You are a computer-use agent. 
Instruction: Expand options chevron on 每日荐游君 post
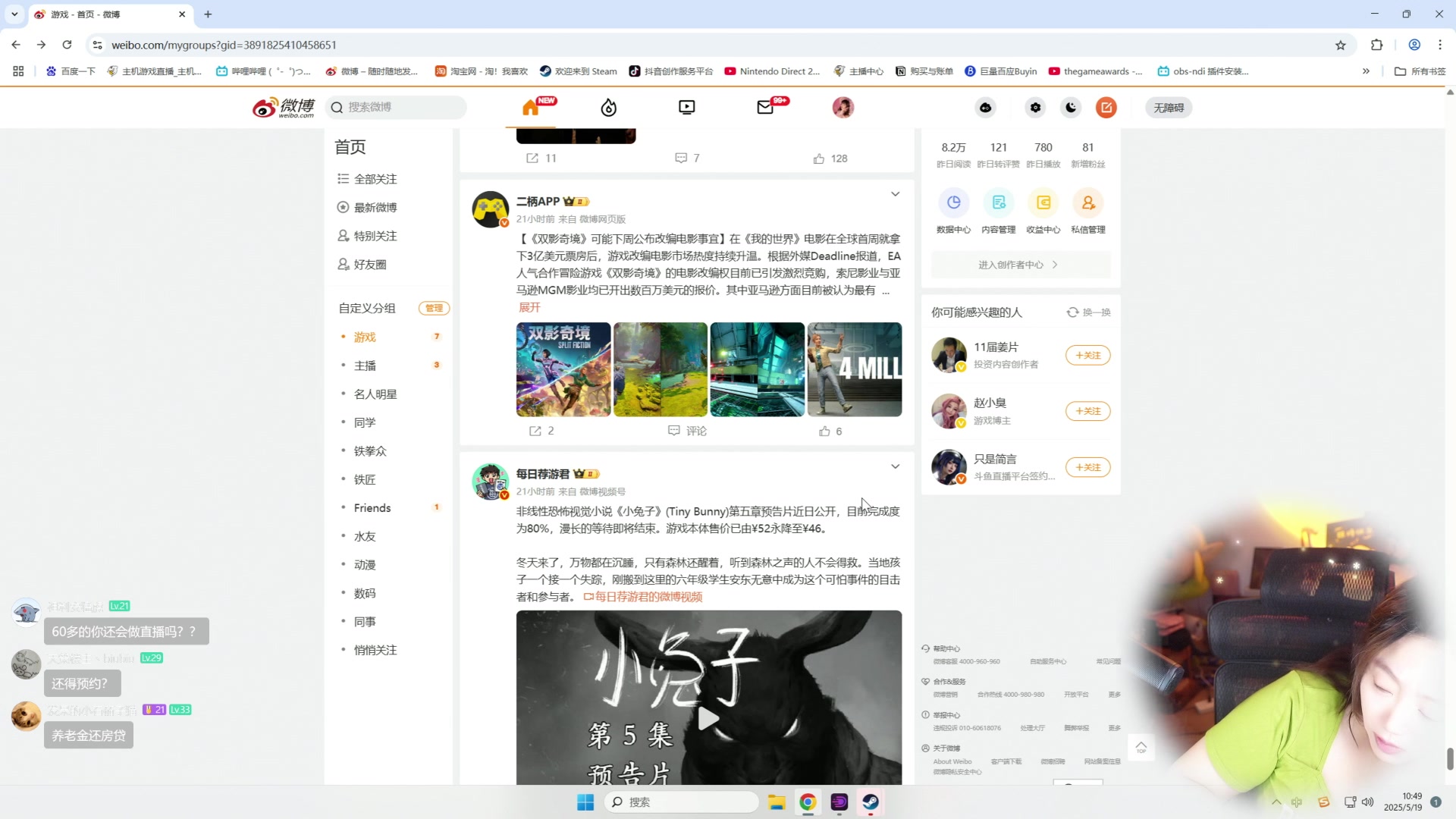895,466
